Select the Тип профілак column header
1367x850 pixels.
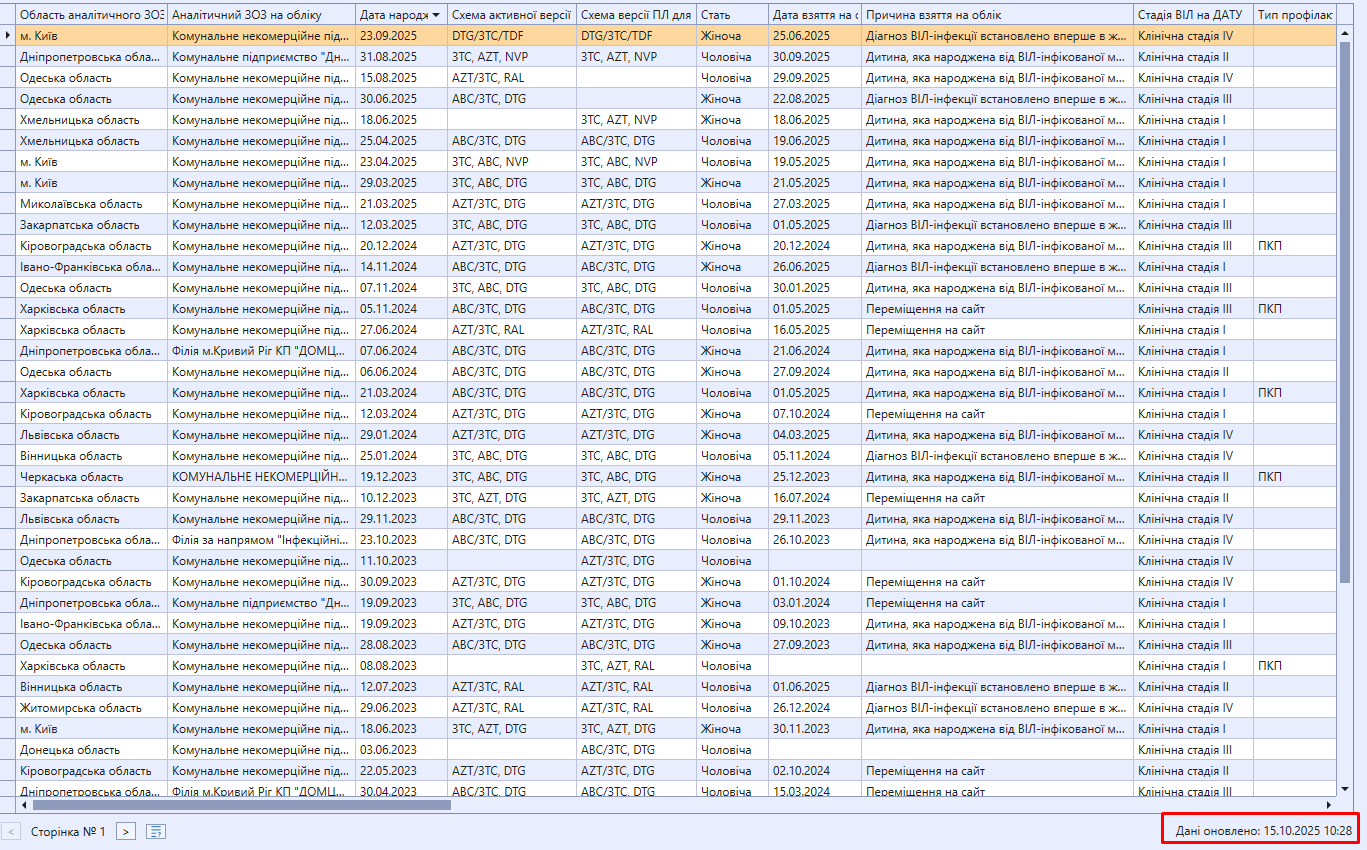(1294, 15)
